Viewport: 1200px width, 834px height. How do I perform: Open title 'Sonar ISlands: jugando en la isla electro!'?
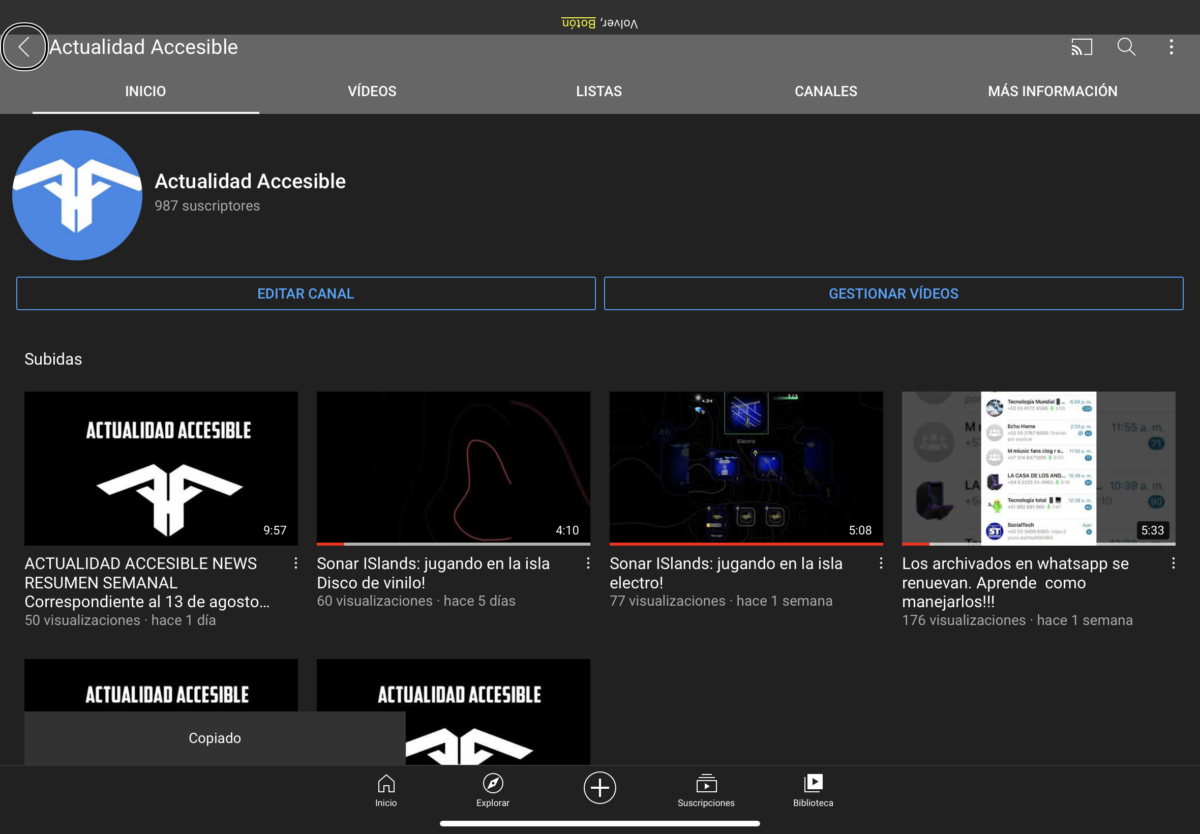(x=726, y=573)
